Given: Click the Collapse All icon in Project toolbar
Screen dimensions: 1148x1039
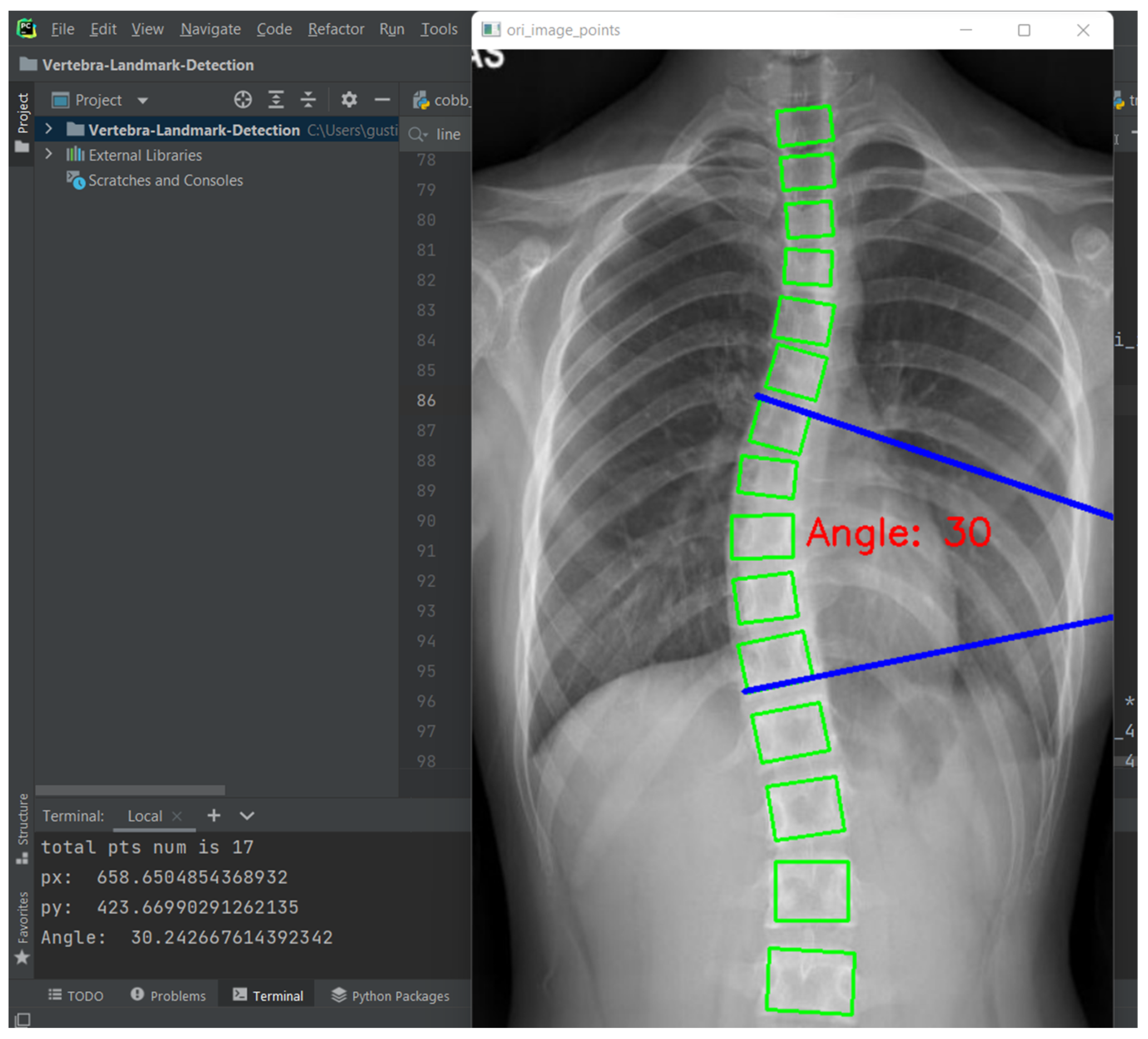Looking at the screenshot, I should [308, 100].
